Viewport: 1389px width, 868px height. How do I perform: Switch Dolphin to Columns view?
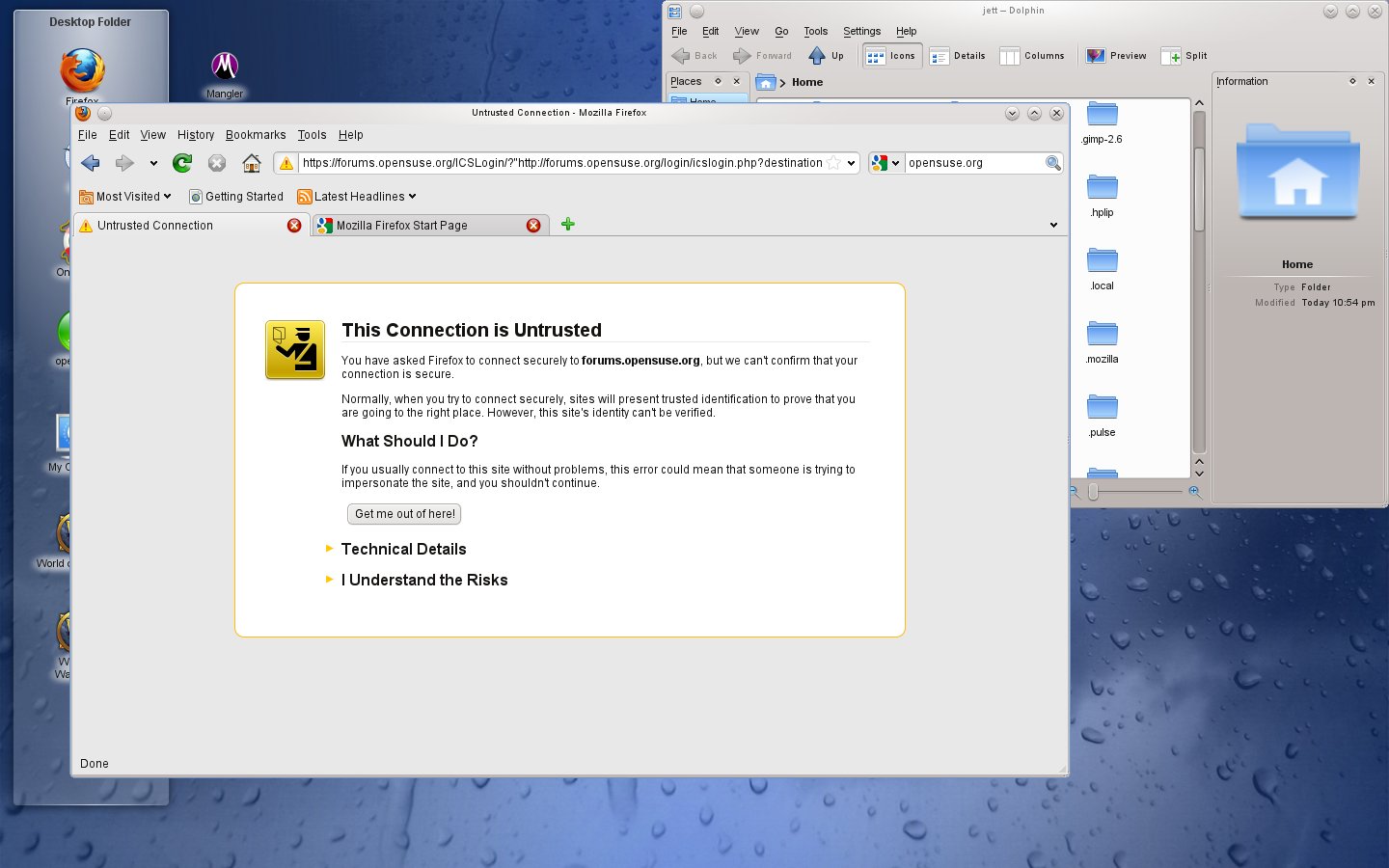(x=1032, y=56)
